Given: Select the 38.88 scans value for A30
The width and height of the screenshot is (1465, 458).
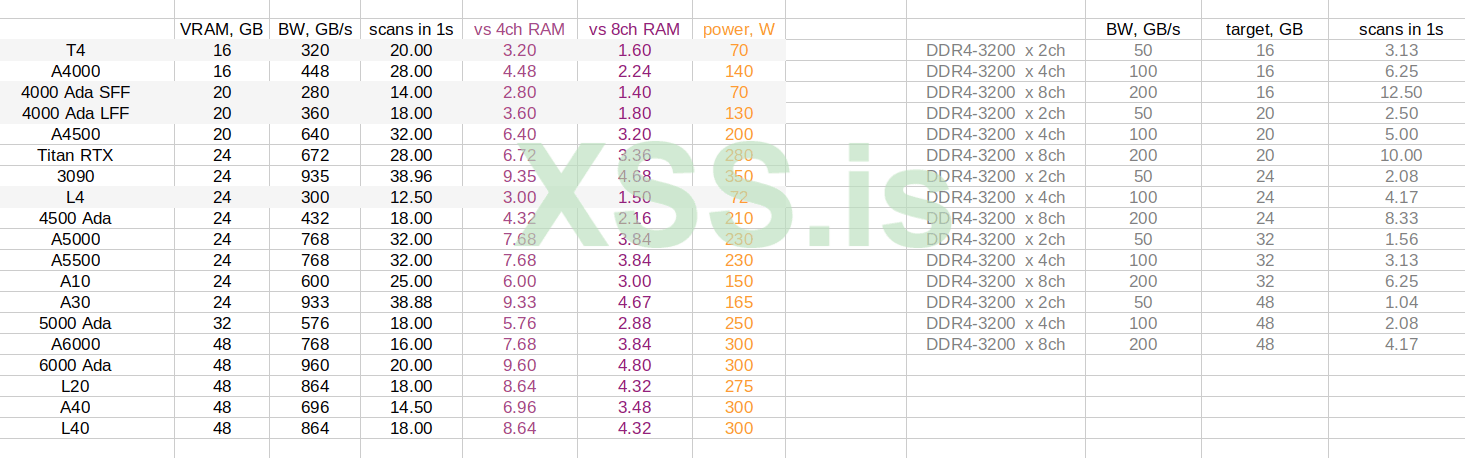Looking at the screenshot, I should click(410, 302).
